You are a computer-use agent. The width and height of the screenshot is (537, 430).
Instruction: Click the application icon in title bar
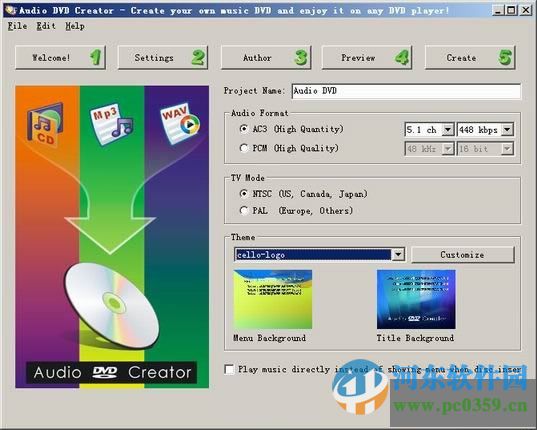pyautogui.click(x=11, y=10)
